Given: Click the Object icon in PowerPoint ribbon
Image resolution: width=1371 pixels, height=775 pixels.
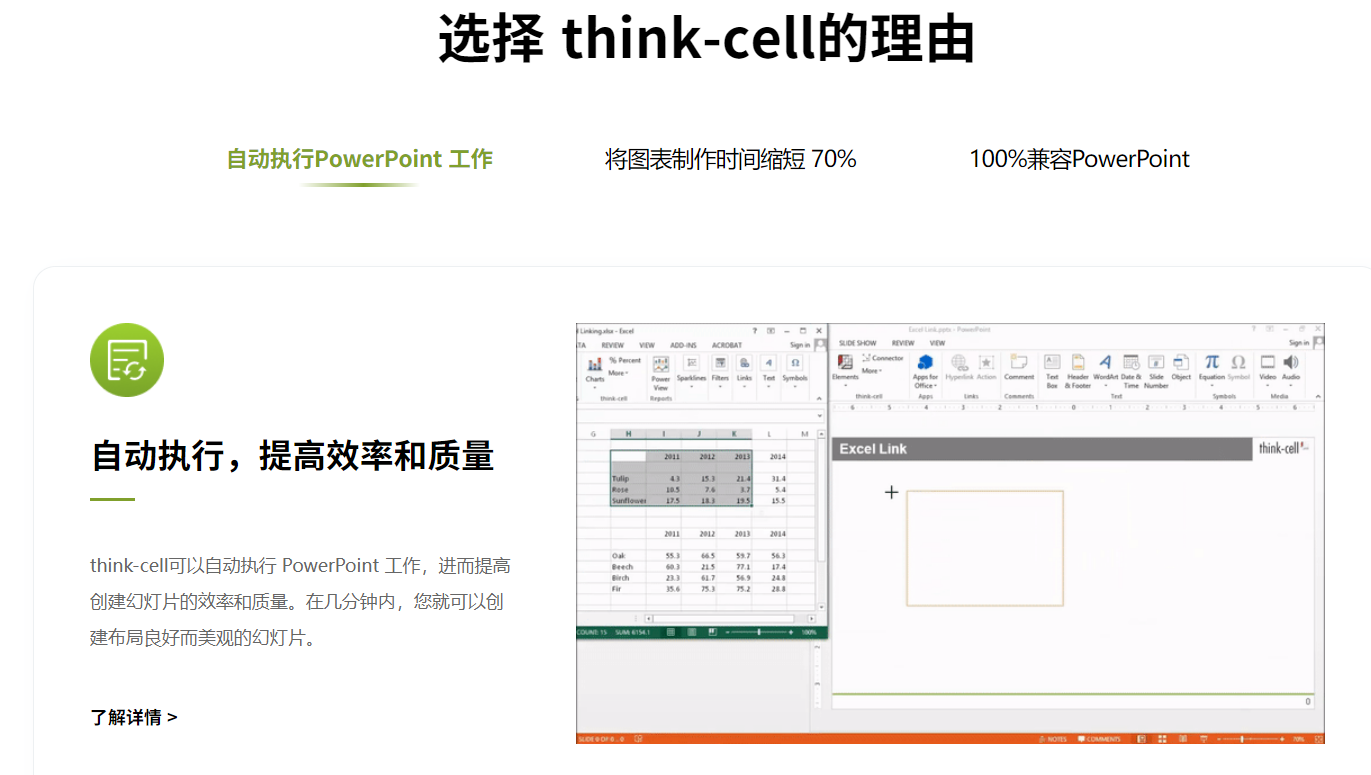Looking at the screenshot, I should pos(1181,362).
